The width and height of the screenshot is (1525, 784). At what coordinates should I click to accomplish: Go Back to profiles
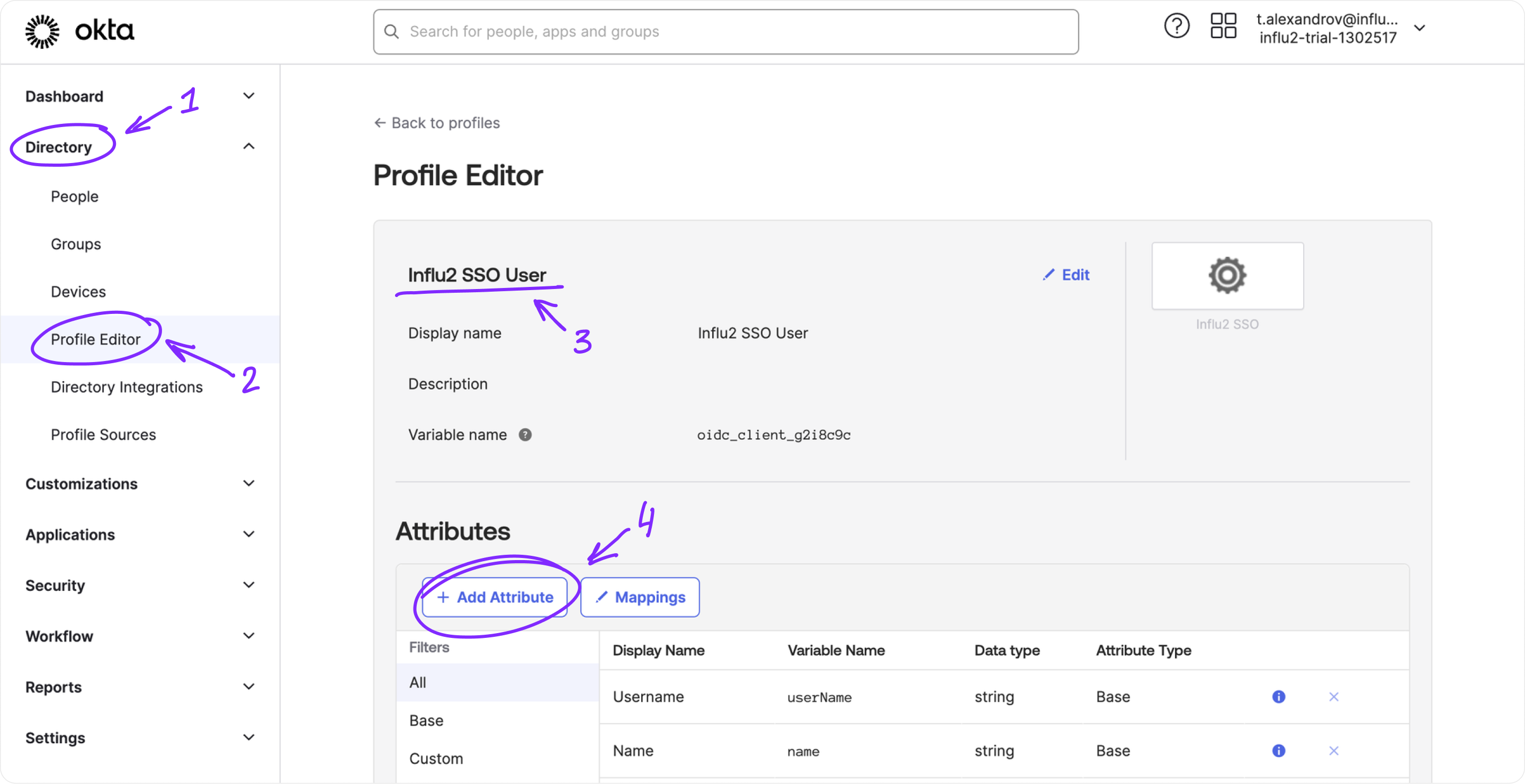pyautogui.click(x=437, y=123)
